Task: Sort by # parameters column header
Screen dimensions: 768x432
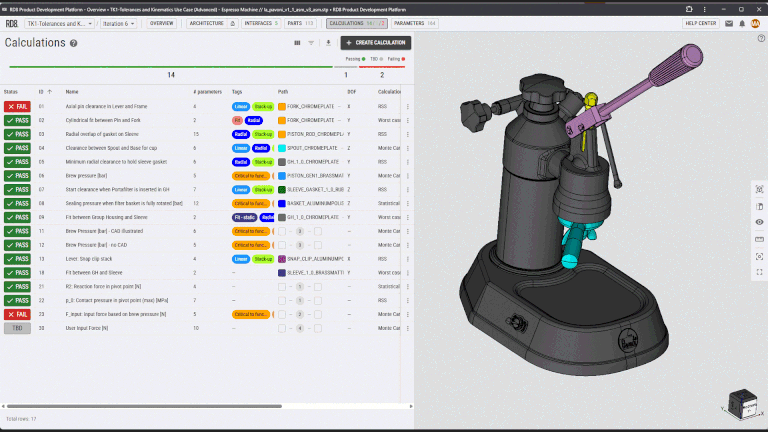Action: point(207,92)
